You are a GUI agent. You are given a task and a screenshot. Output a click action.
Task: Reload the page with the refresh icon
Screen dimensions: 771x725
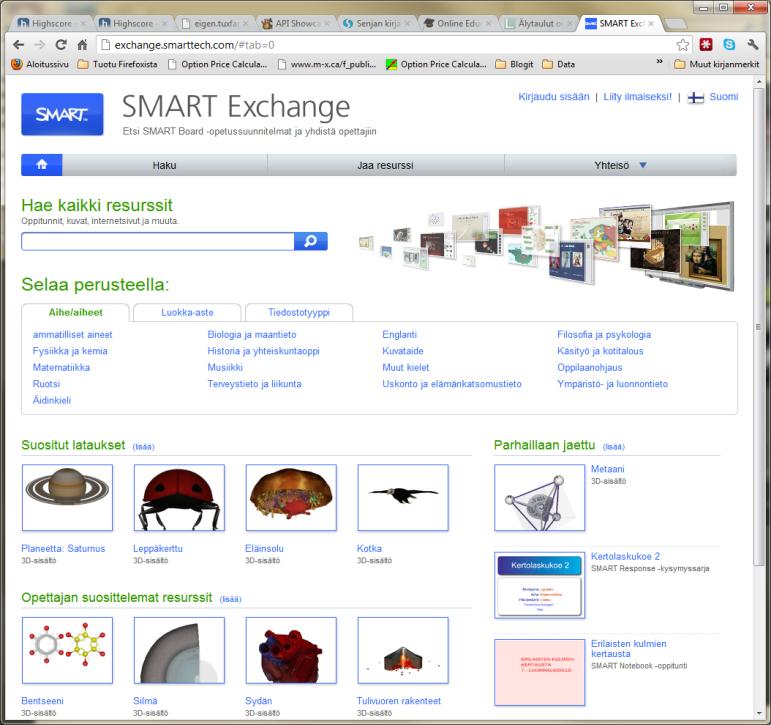61,45
